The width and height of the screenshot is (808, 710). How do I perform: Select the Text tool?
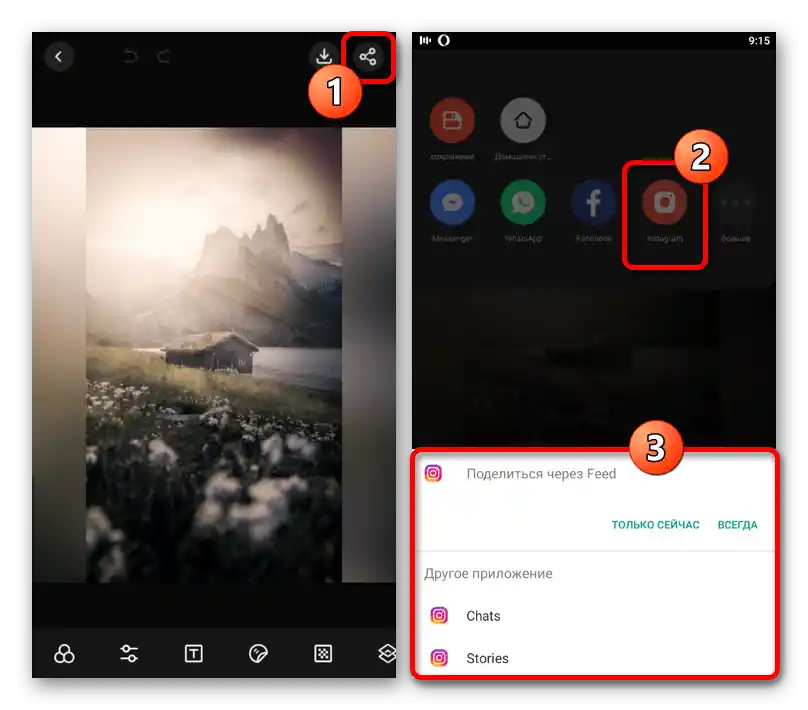(x=194, y=654)
